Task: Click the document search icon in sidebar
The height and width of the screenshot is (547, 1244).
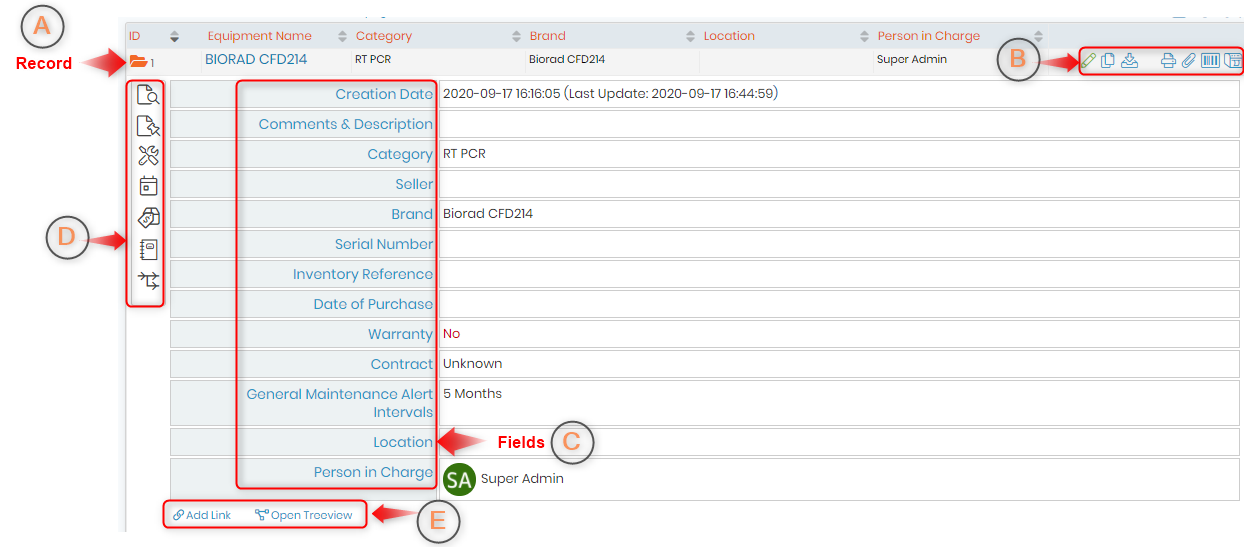Action: tap(148, 95)
